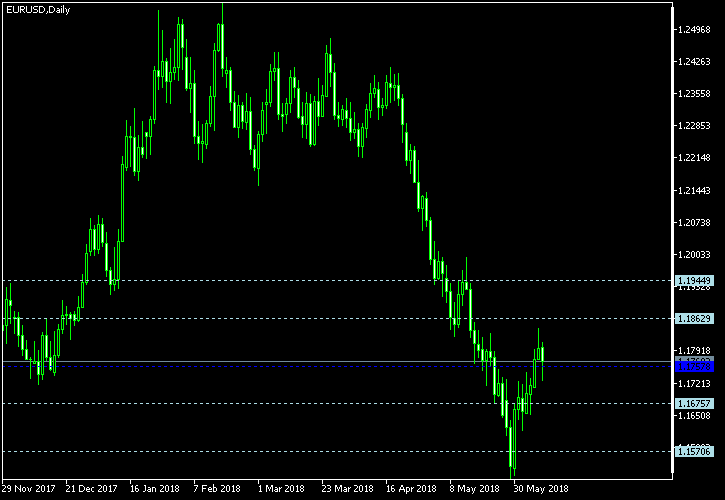Click the EURUSD,Daily chart title
This screenshot has width=725, height=500.
[38, 10]
